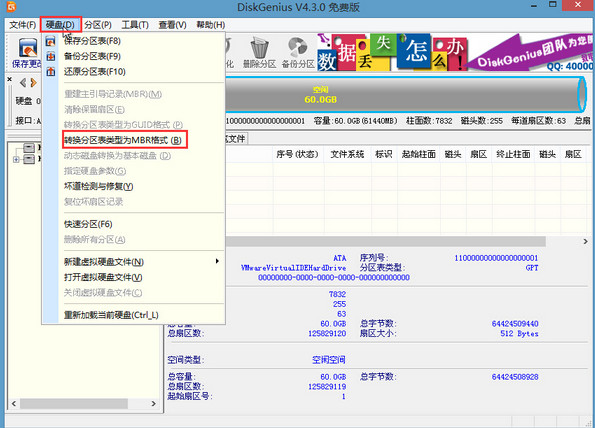Viewport: 595px width, 428px height.
Task: Click the 起始柱面 column header
Action: (419, 154)
